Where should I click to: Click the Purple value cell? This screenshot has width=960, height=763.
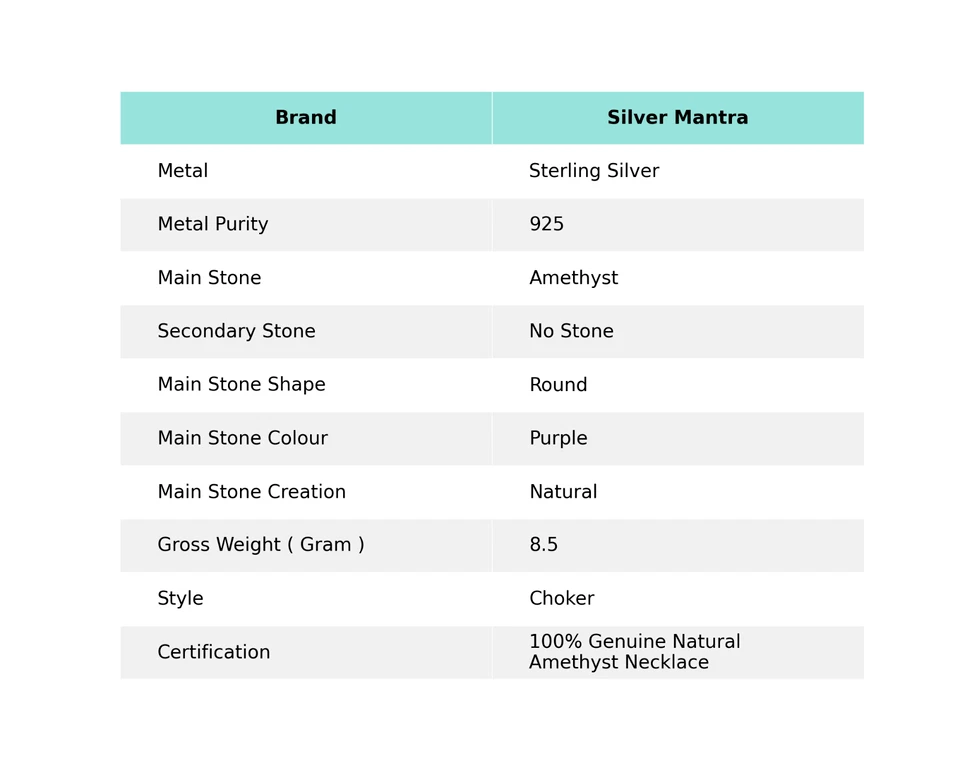pyautogui.click(x=558, y=439)
